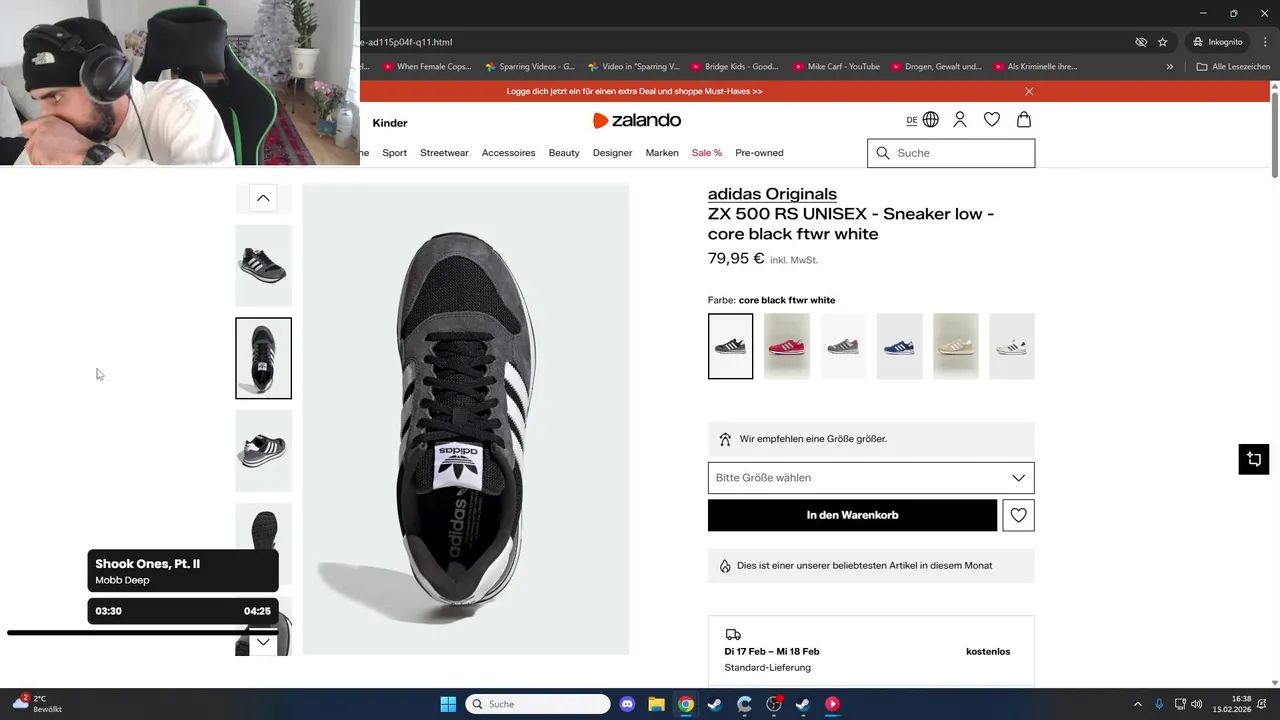Open Windows Start menu
This screenshot has height=720, width=1280.
pyautogui.click(x=448, y=704)
